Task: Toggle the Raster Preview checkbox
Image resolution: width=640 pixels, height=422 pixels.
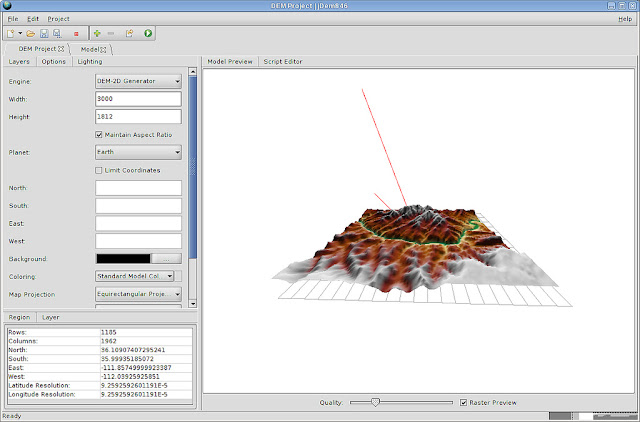Action: [x=463, y=402]
